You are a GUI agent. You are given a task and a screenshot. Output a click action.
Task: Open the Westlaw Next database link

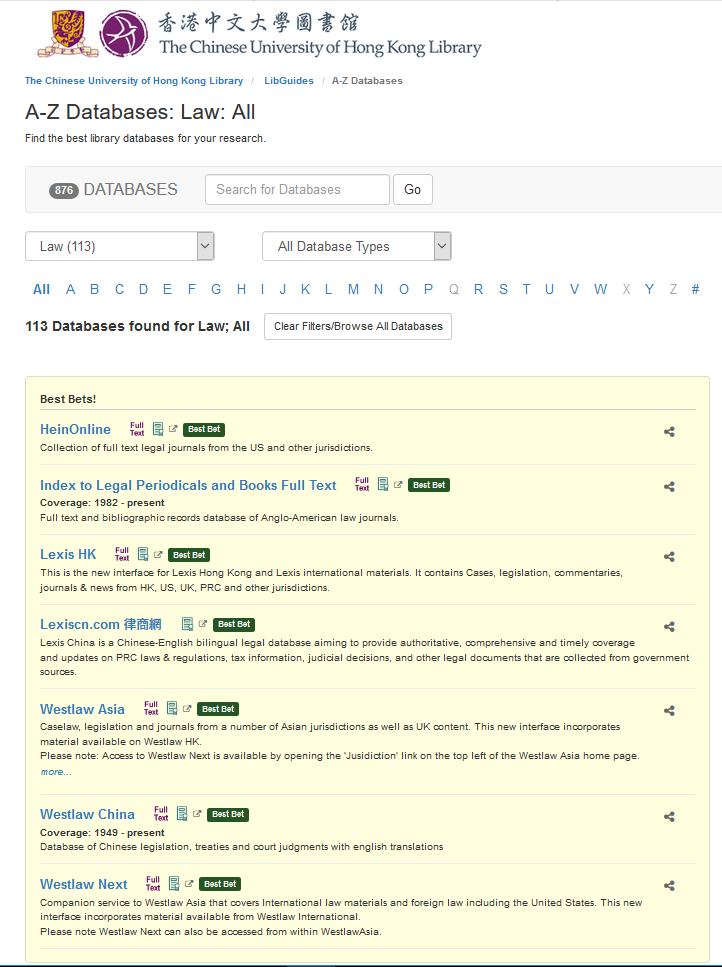coord(83,884)
